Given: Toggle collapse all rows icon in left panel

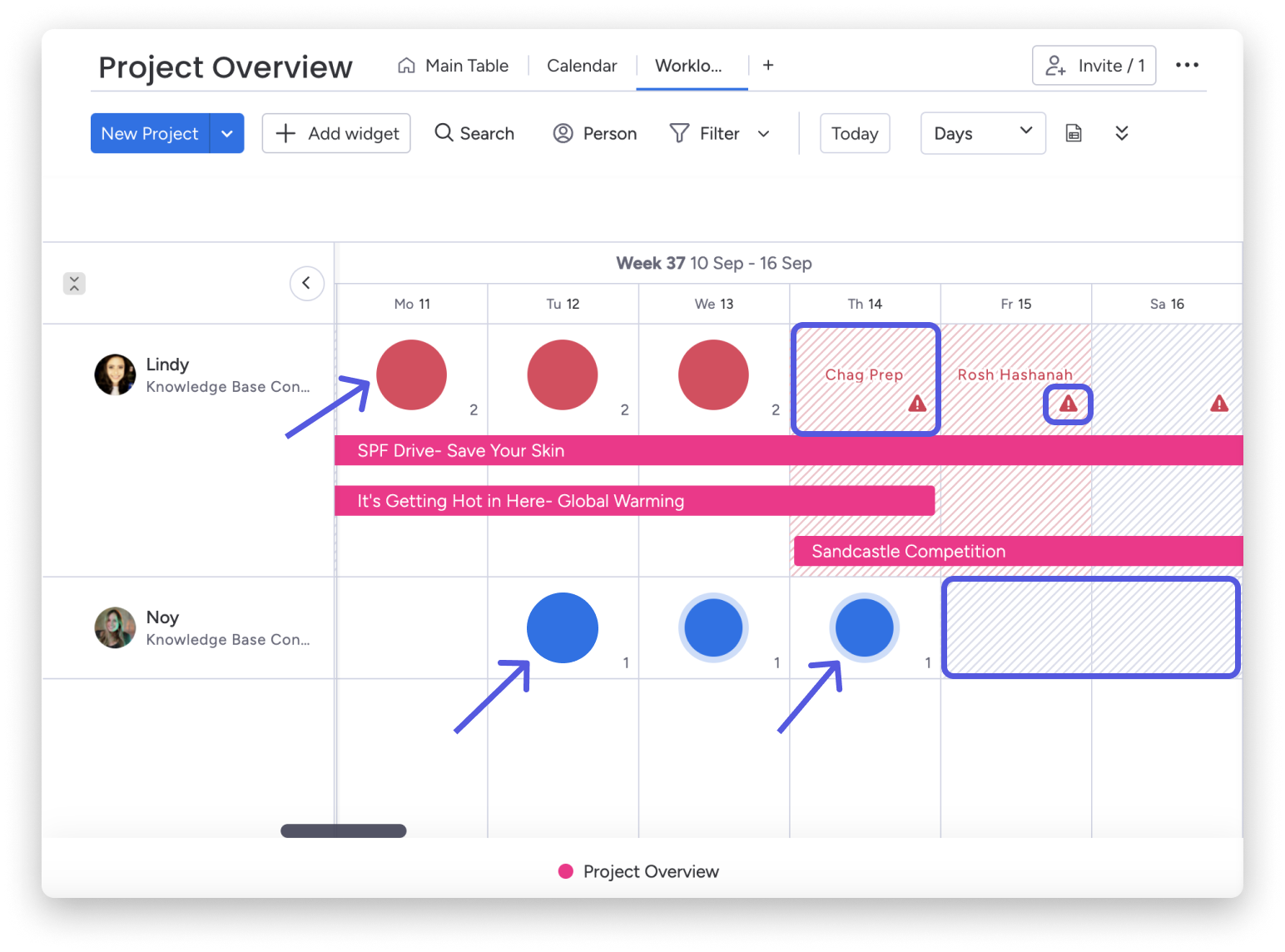Looking at the screenshot, I should 74,284.
